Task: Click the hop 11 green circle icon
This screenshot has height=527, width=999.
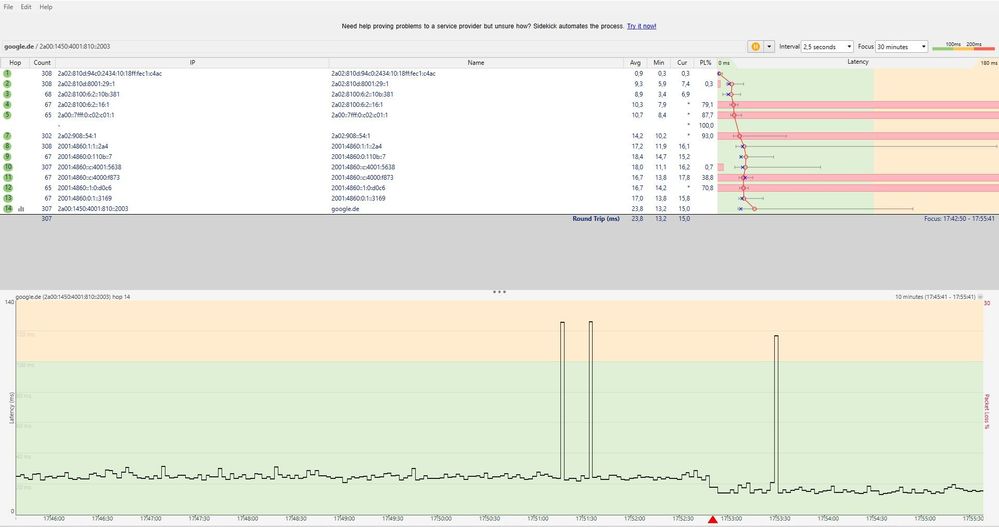Action: [8, 177]
